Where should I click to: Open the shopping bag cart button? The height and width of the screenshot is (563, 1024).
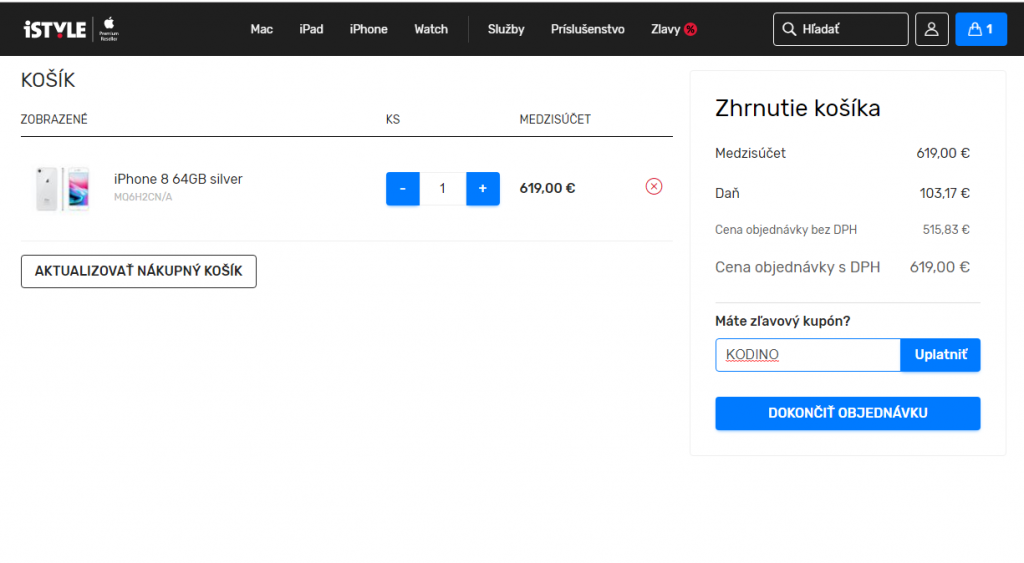tap(981, 29)
